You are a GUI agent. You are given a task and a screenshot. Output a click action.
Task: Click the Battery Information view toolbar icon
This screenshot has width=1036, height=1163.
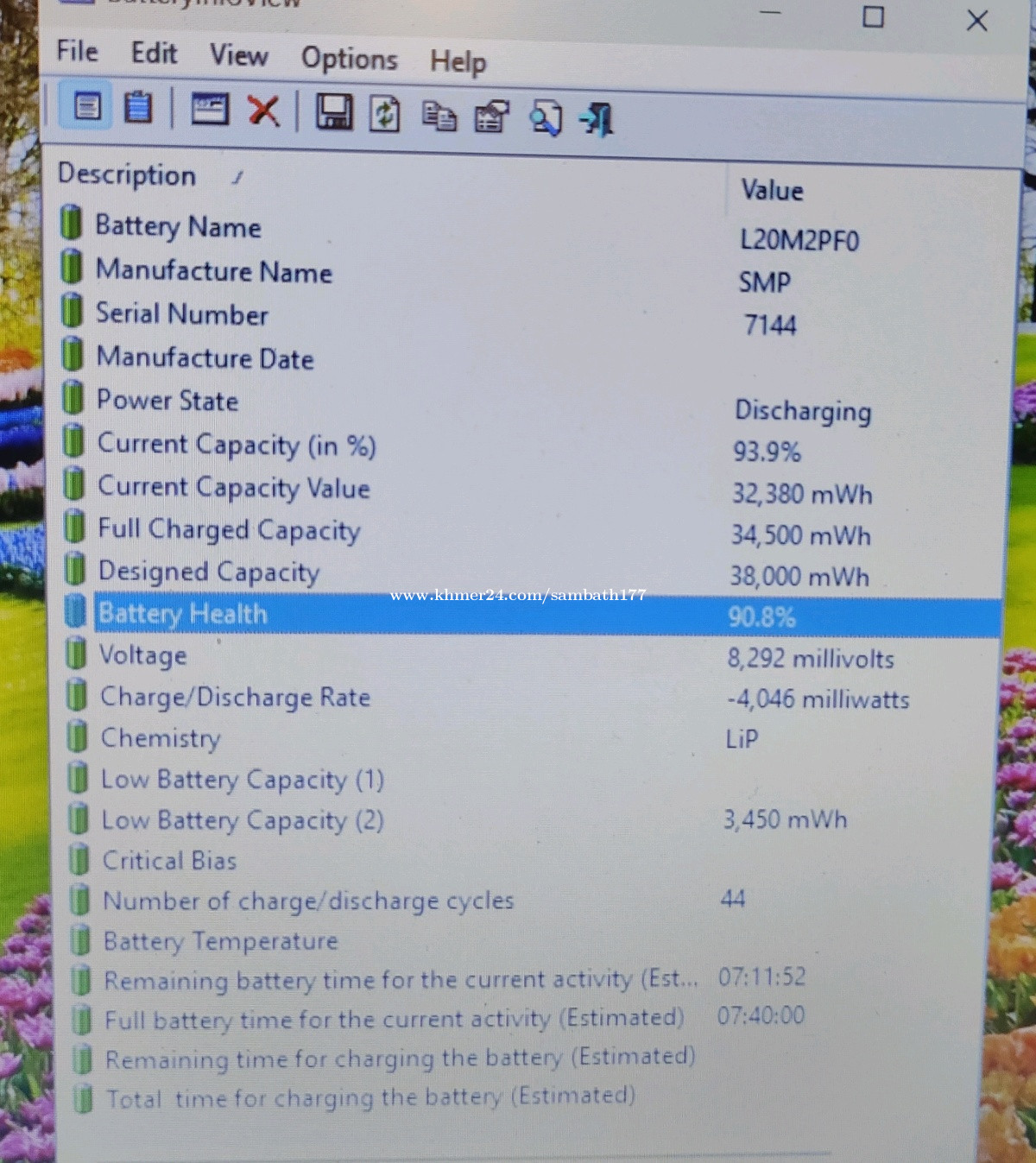87,107
